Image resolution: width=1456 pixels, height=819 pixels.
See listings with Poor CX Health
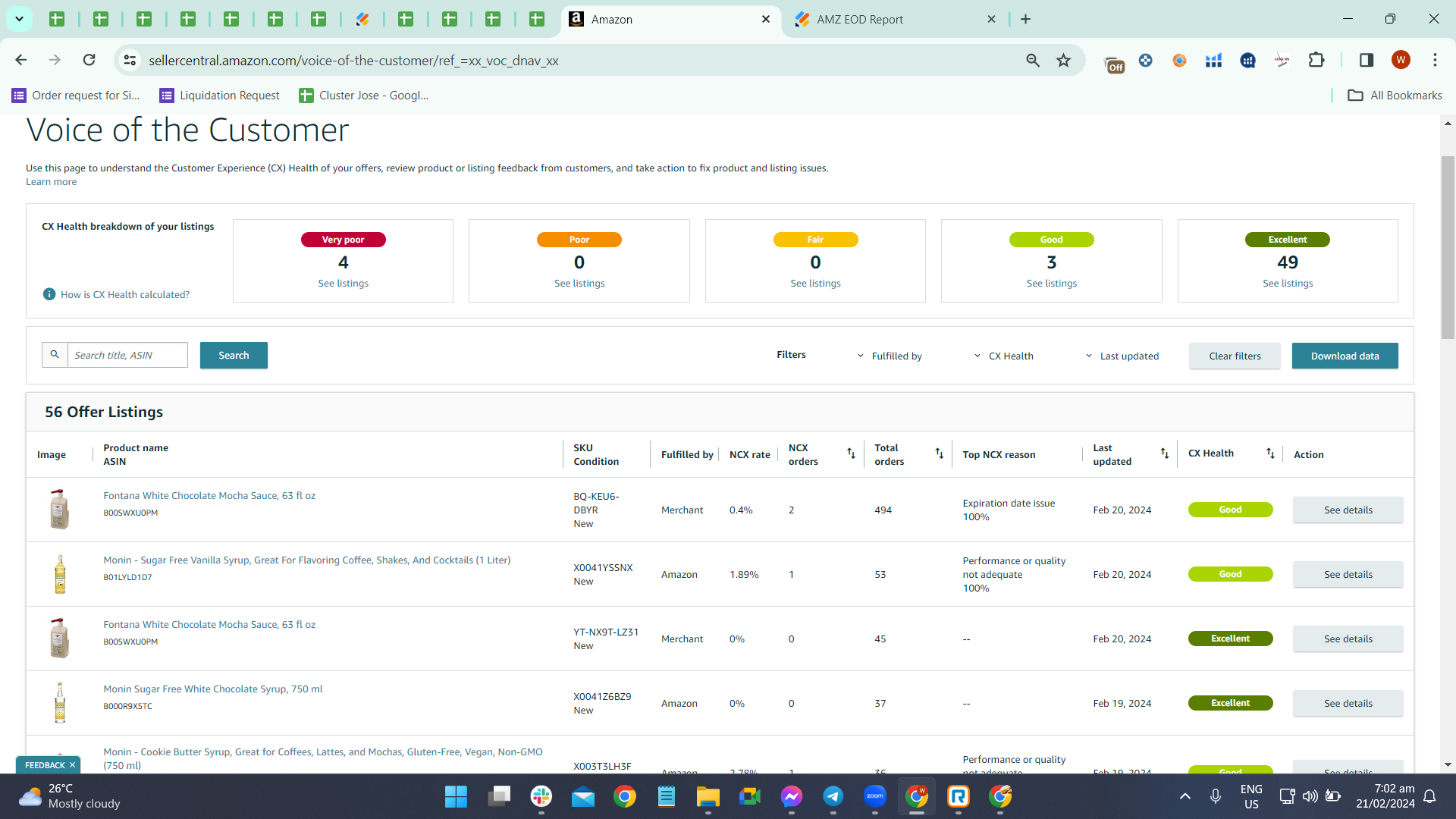coord(579,284)
